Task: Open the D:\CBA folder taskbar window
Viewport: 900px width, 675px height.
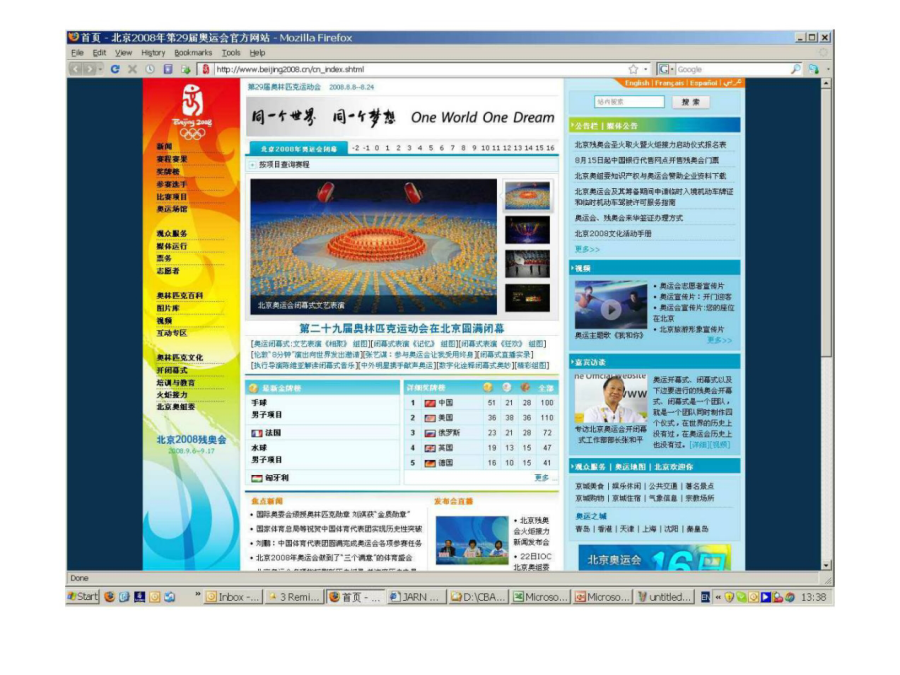Action: (478, 597)
